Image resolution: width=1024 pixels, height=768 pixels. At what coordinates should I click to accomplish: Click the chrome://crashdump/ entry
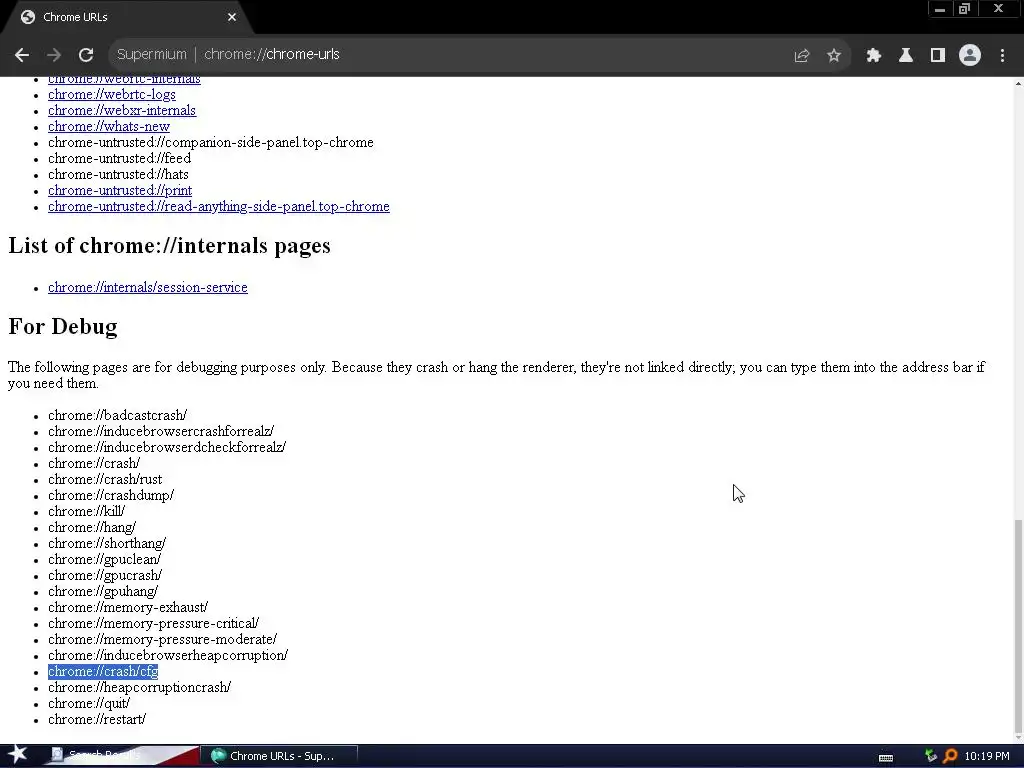tap(111, 495)
